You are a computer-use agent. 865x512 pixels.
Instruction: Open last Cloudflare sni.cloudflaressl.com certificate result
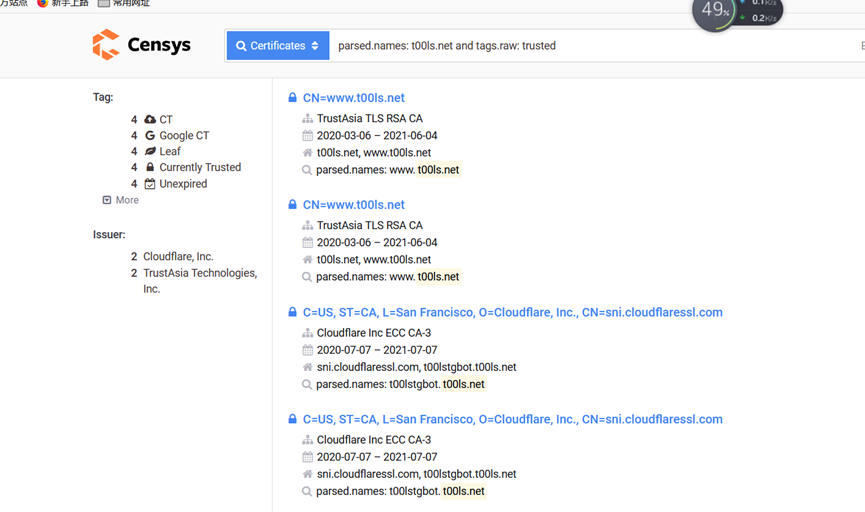tap(512, 419)
